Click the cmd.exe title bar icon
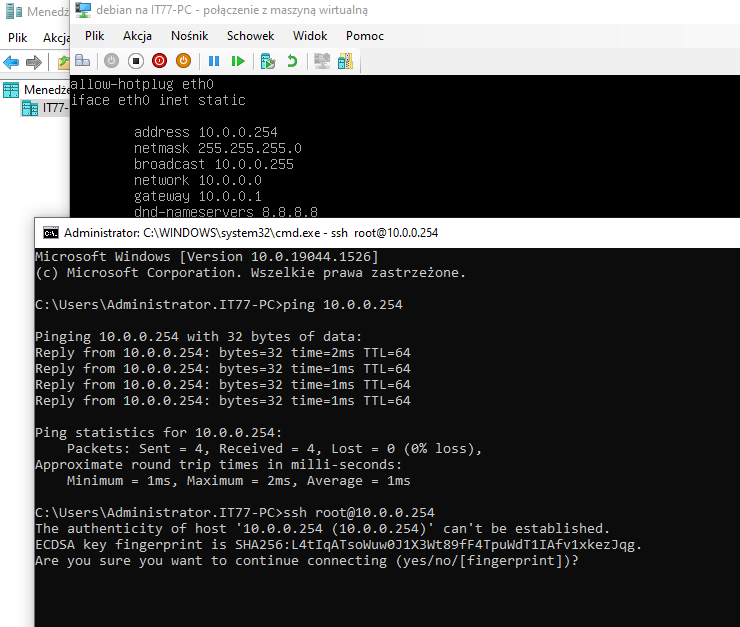740x627 pixels. pyautogui.click(x=50, y=232)
